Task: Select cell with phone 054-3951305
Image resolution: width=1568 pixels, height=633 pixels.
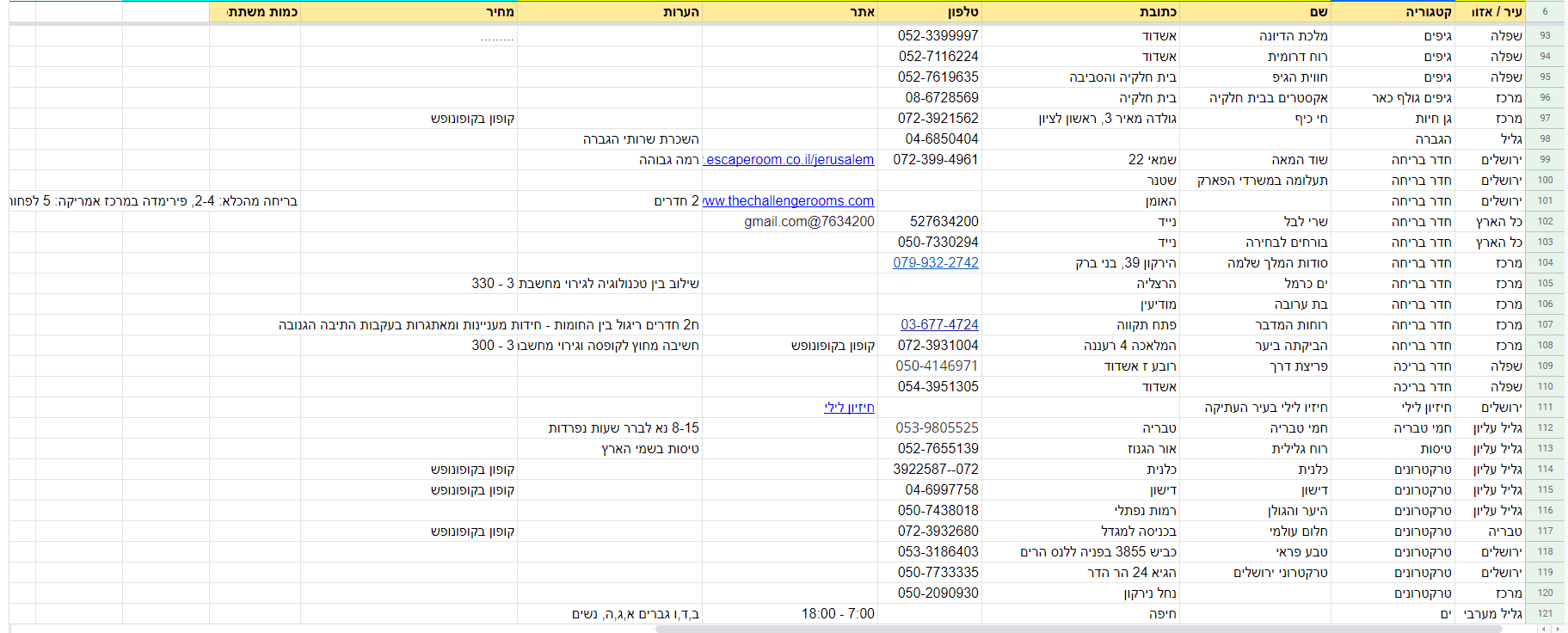Action: pyautogui.click(x=930, y=387)
